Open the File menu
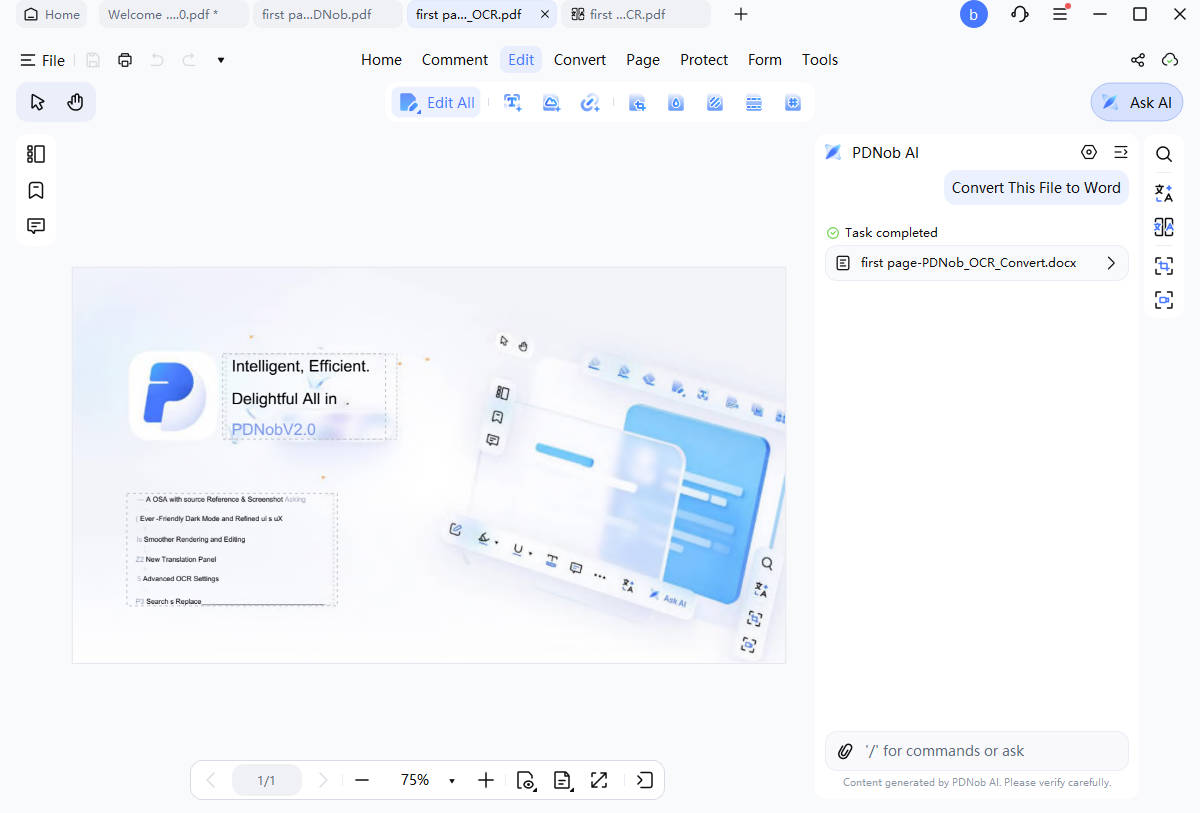This screenshot has width=1200, height=813. coord(43,60)
